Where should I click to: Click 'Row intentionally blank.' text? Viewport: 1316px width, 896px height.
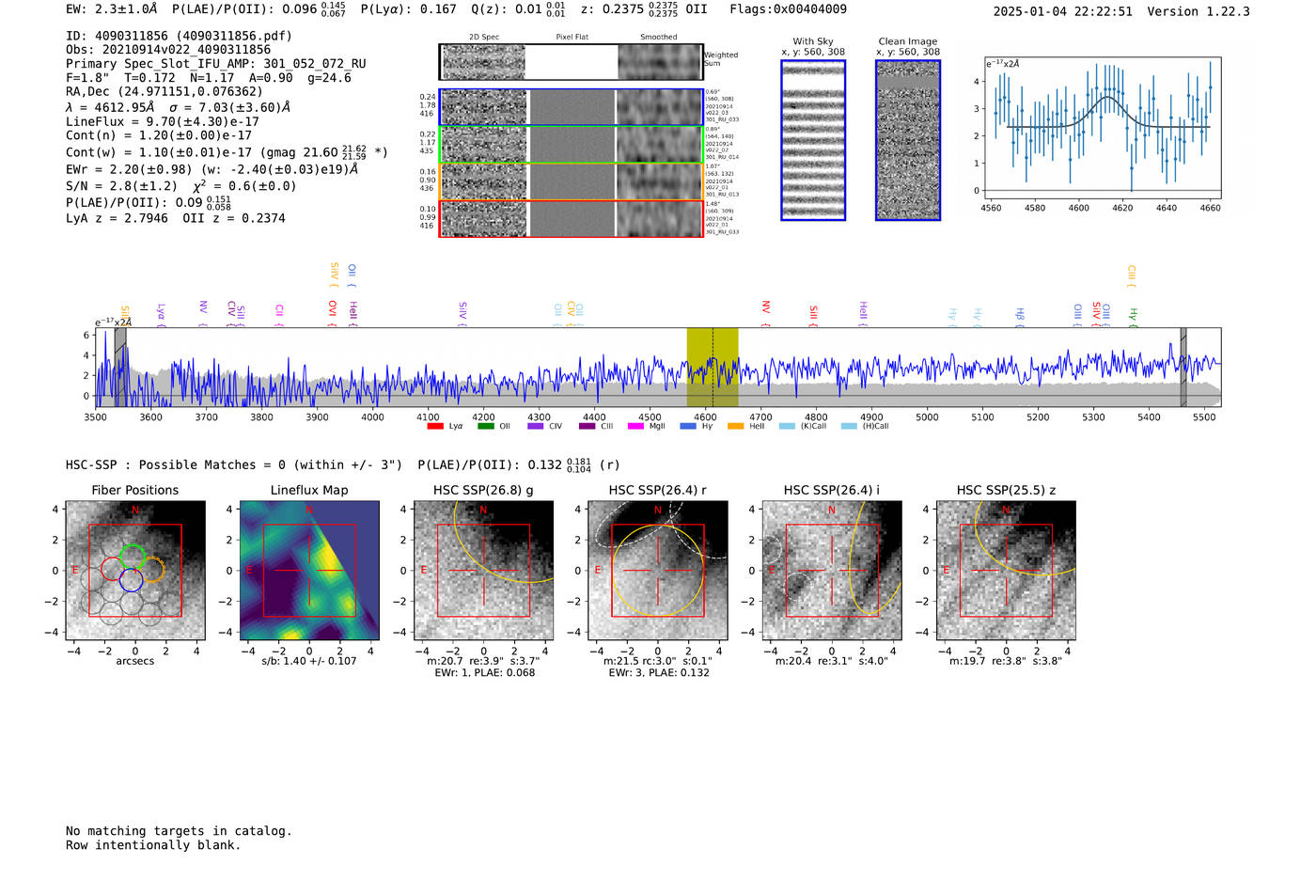[153, 845]
